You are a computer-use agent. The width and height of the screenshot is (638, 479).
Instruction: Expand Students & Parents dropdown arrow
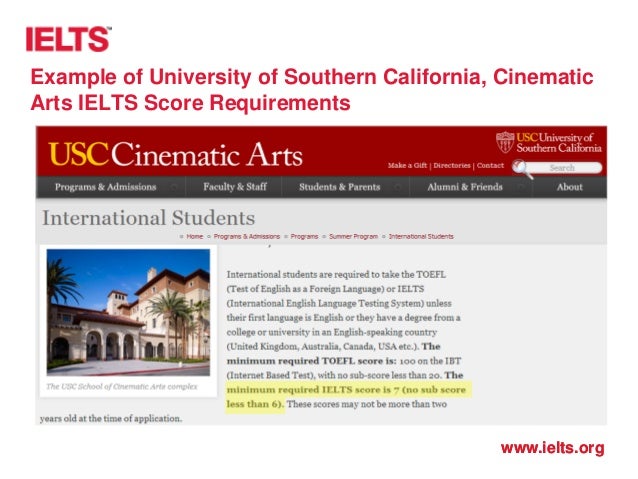398,187
